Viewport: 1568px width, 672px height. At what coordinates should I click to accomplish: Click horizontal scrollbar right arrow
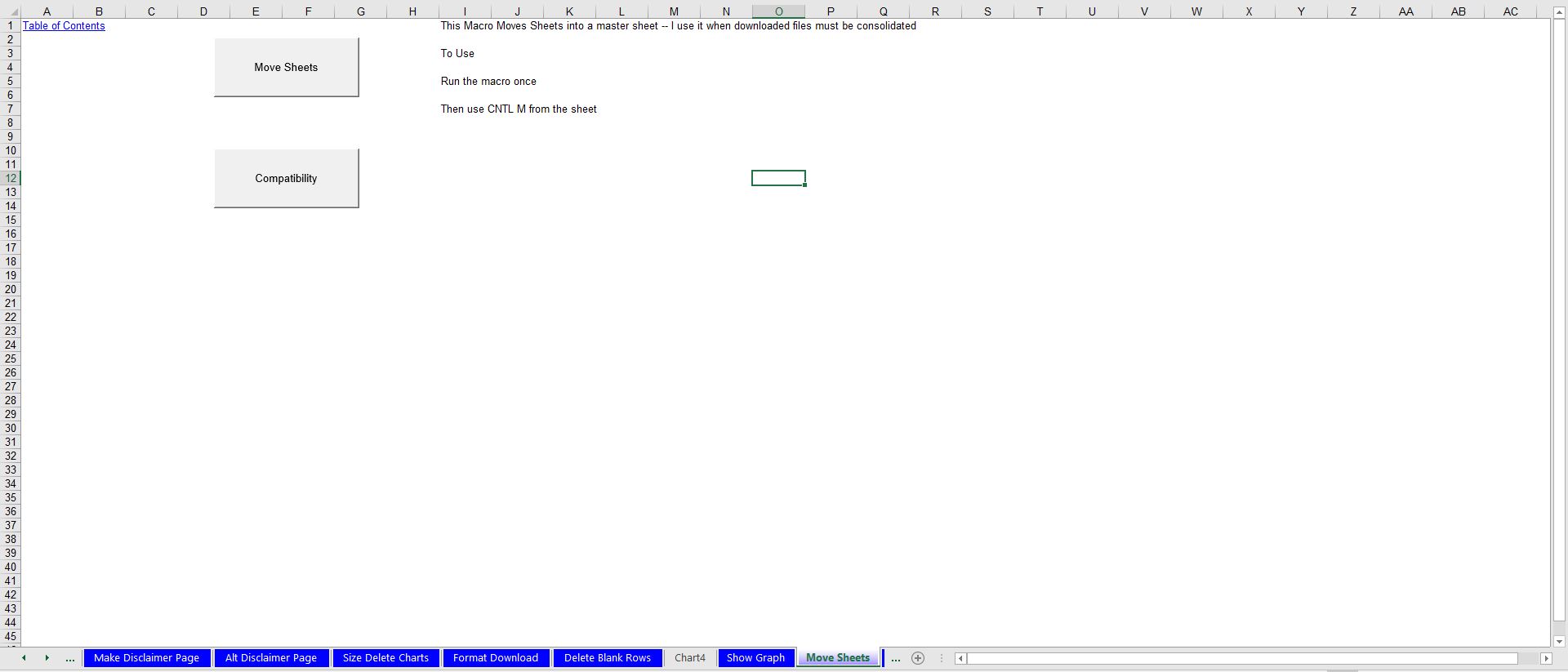[1546, 658]
